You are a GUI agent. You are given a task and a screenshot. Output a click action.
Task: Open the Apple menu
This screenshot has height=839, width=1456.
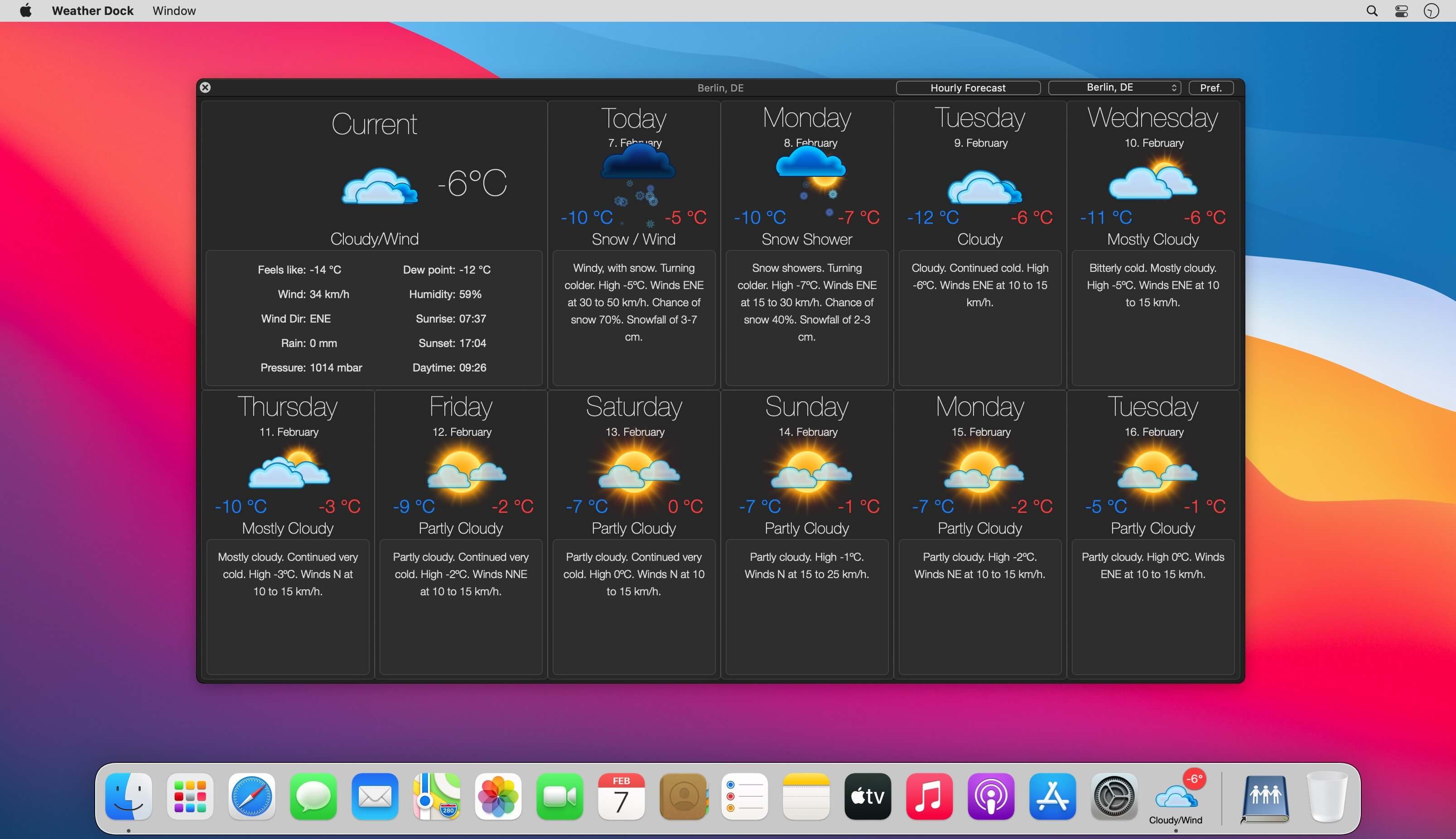[x=26, y=10]
